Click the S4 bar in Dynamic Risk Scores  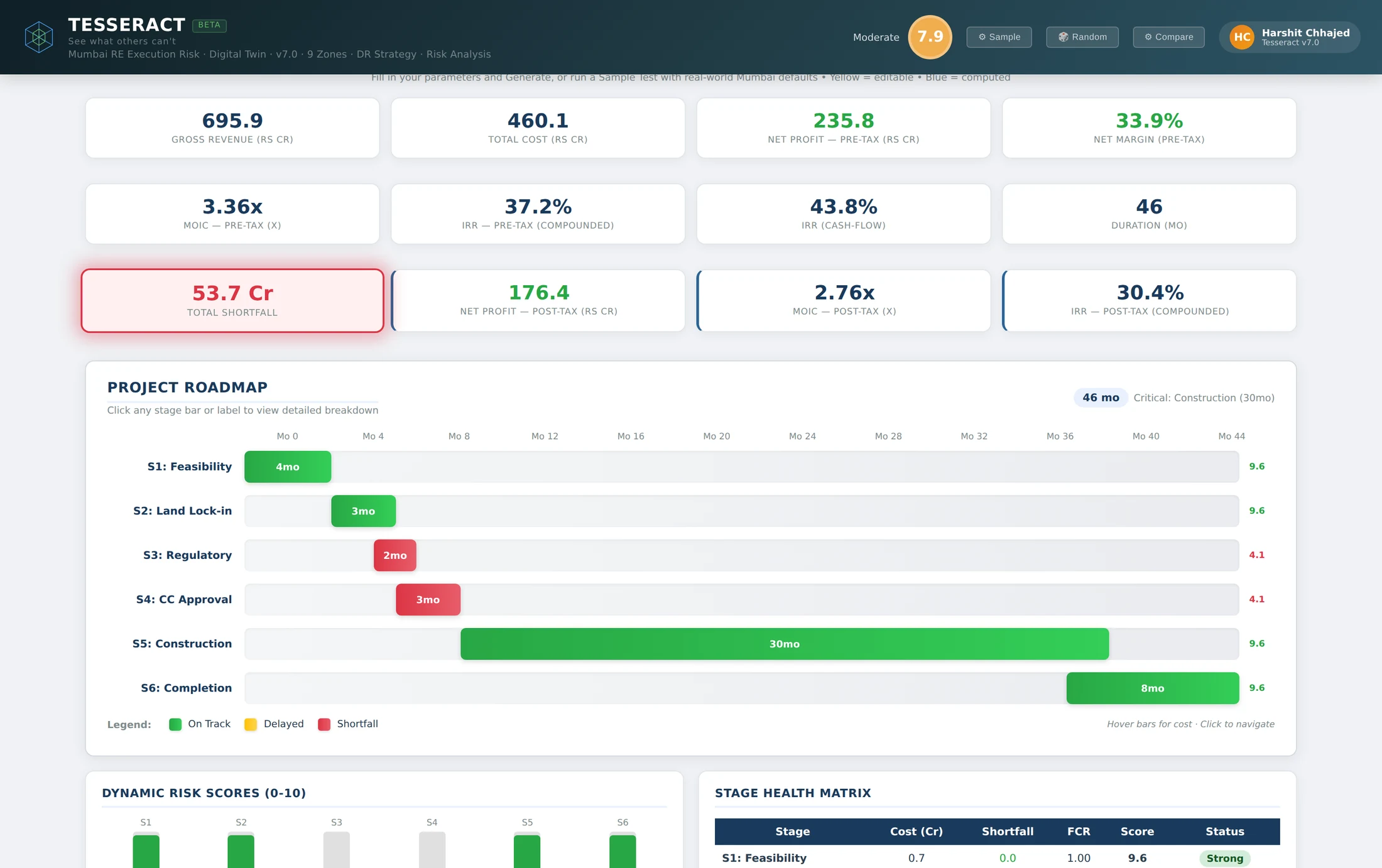tap(432, 850)
